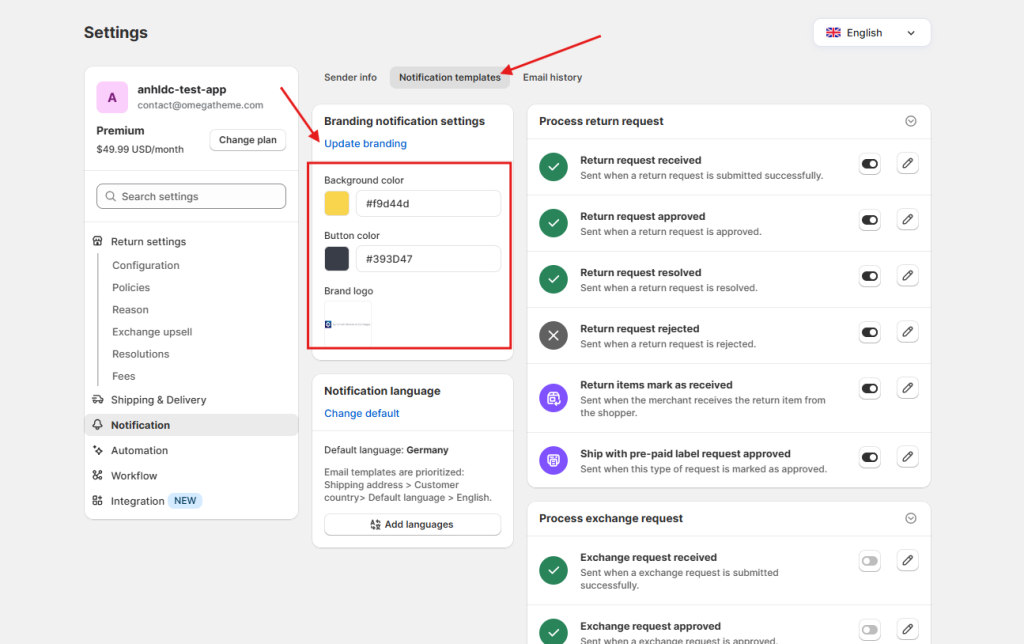Collapse the Process return request section
1024x644 pixels.
[910, 120]
